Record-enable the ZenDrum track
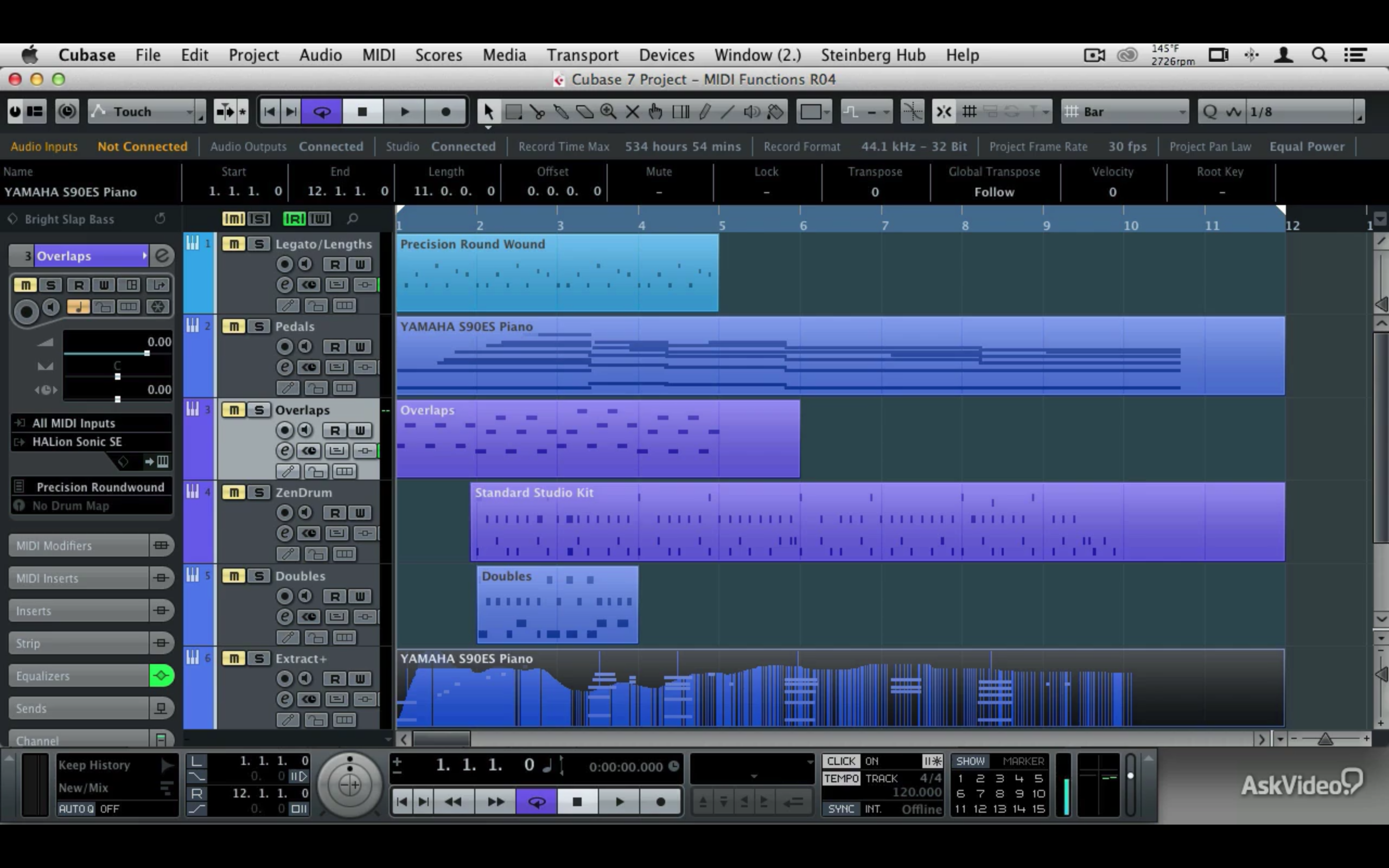1389x868 pixels. point(284,513)
